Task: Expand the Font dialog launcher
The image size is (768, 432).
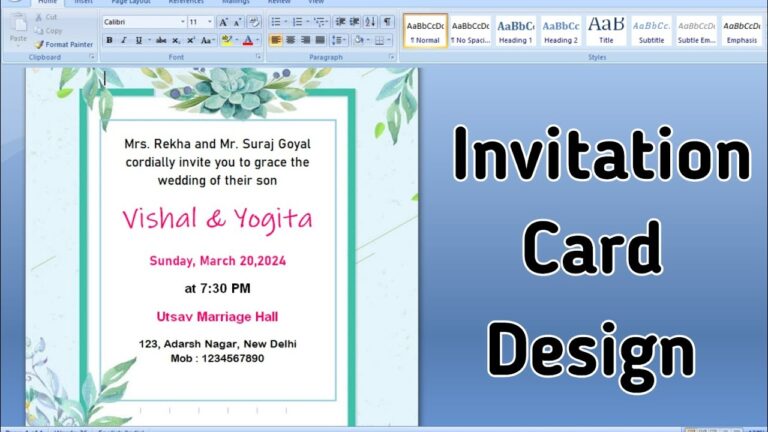Action: (258, 57)
